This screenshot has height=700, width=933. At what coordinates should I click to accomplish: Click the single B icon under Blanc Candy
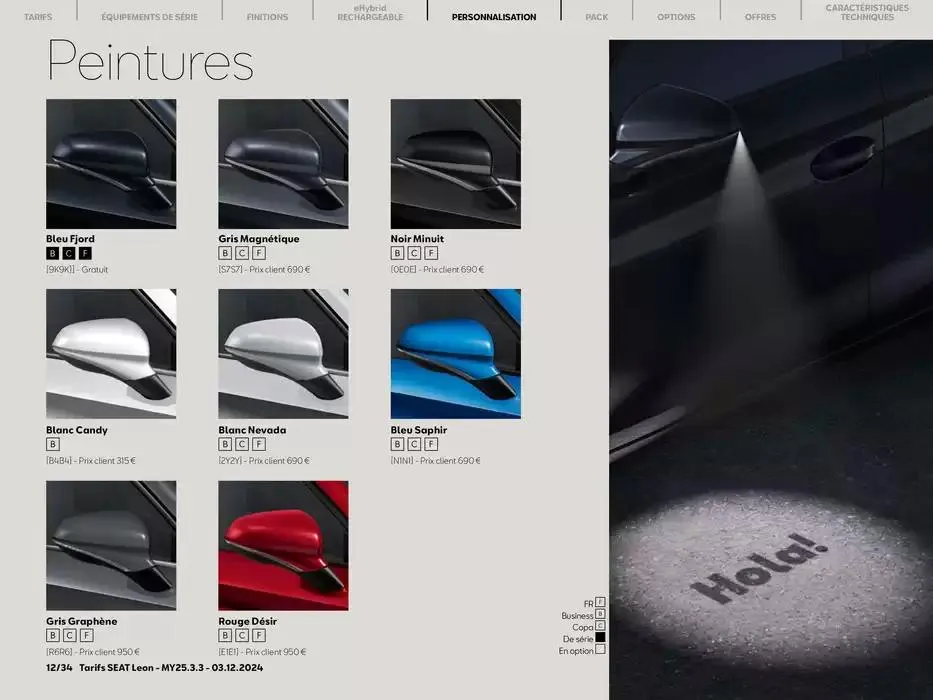tap(52, 444)
